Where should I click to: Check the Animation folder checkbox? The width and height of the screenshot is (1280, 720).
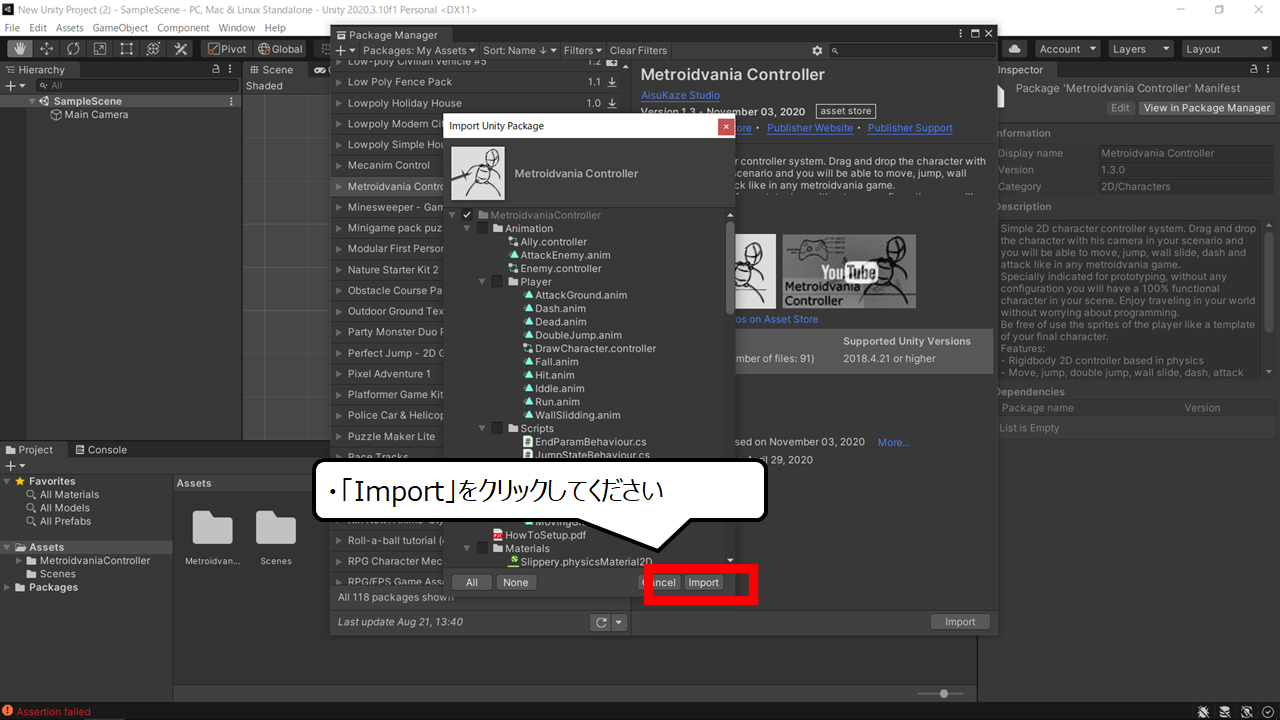(x=482, y=228)
